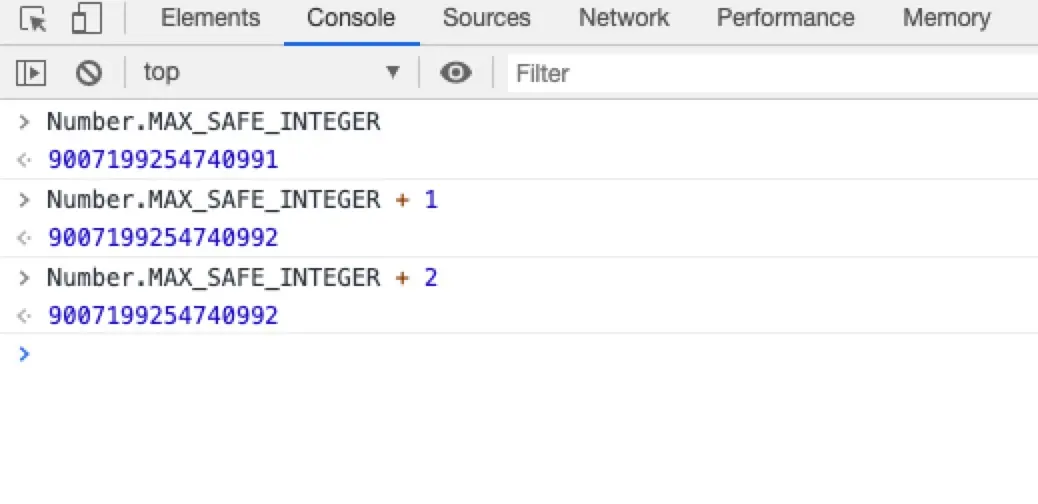Image resolution: width=1038 pixels, height=504 pixels.
Task: Open the Memory tab
Action: (x=947, y=18)
